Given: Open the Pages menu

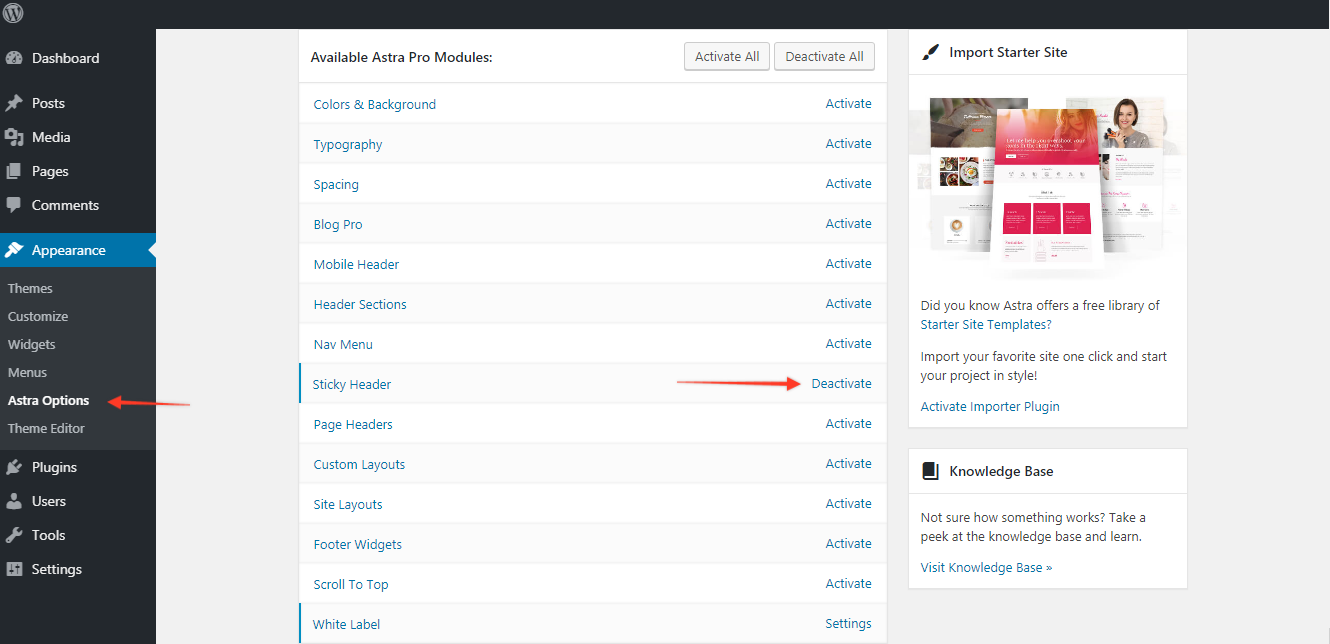Looking at the screenshot, I should coord(78,171).
